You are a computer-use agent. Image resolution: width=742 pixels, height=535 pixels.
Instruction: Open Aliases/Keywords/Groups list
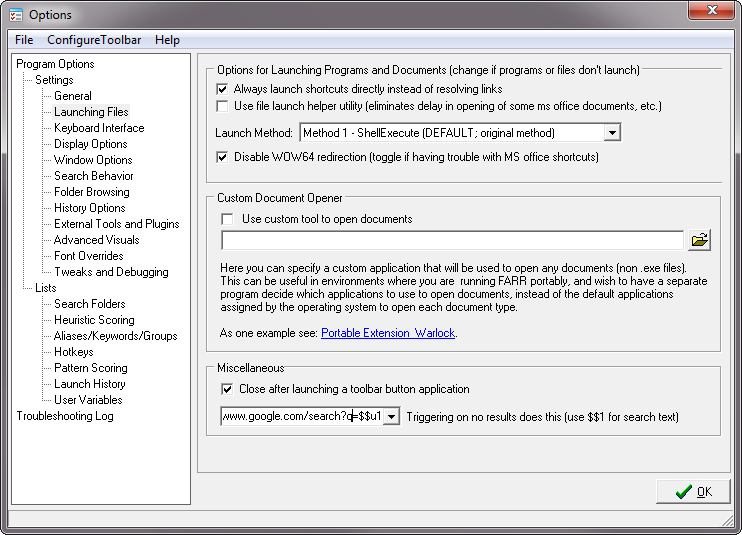click(115, 336)
